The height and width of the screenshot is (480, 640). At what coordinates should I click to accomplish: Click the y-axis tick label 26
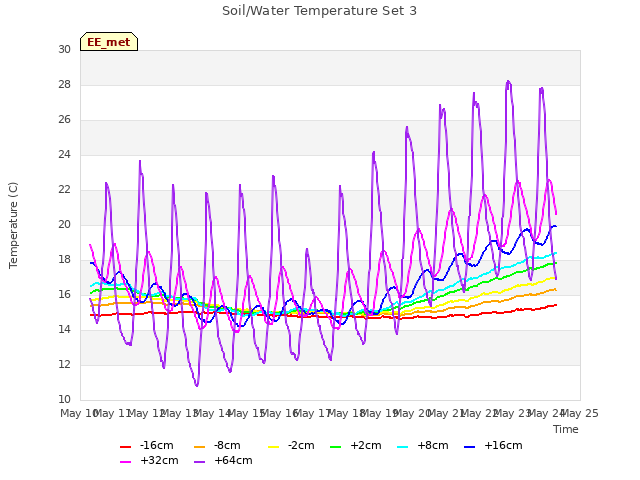tap(64, 120)
